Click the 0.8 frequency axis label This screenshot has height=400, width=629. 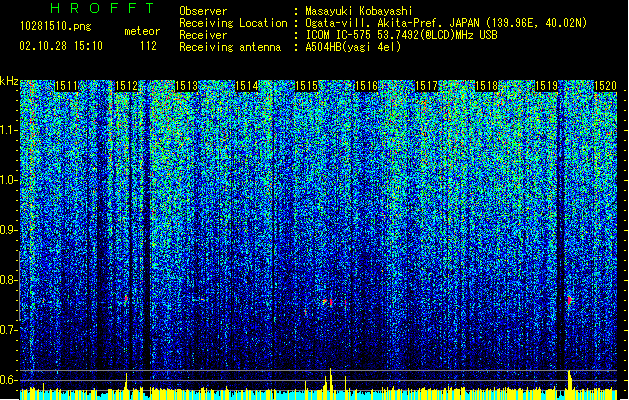[x=9, y=280]
